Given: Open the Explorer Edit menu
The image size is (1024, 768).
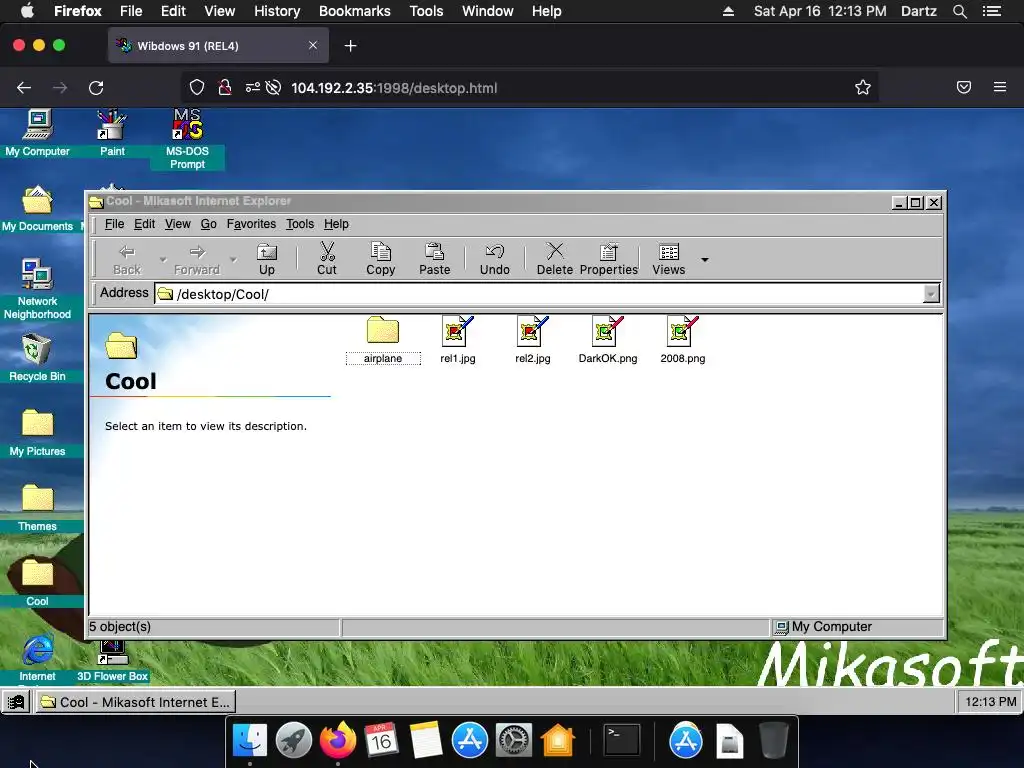Looking at the screenshot, I should point(144,224).
